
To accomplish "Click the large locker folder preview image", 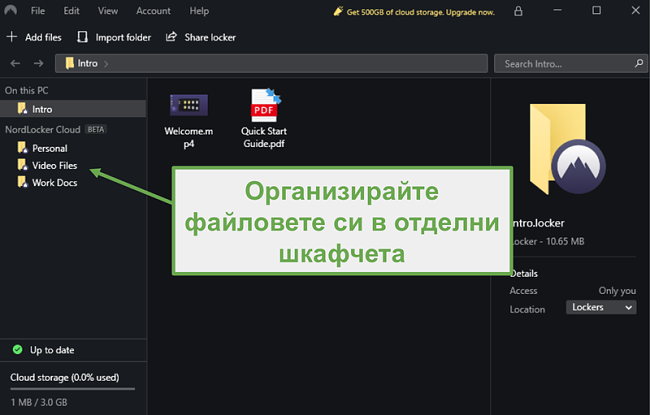I will (567, 149).
